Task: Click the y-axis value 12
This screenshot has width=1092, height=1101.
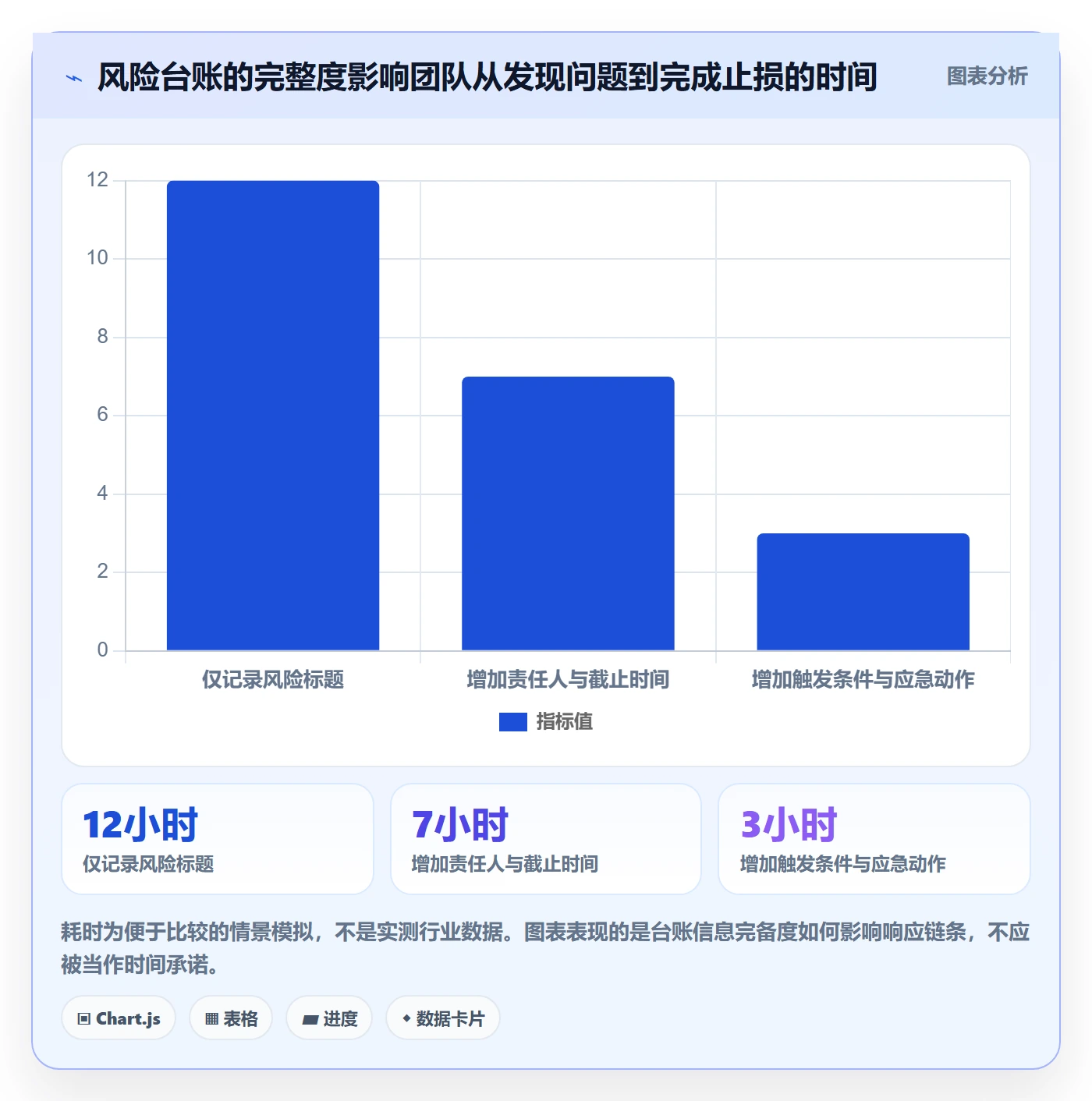Action: (97, 180)
